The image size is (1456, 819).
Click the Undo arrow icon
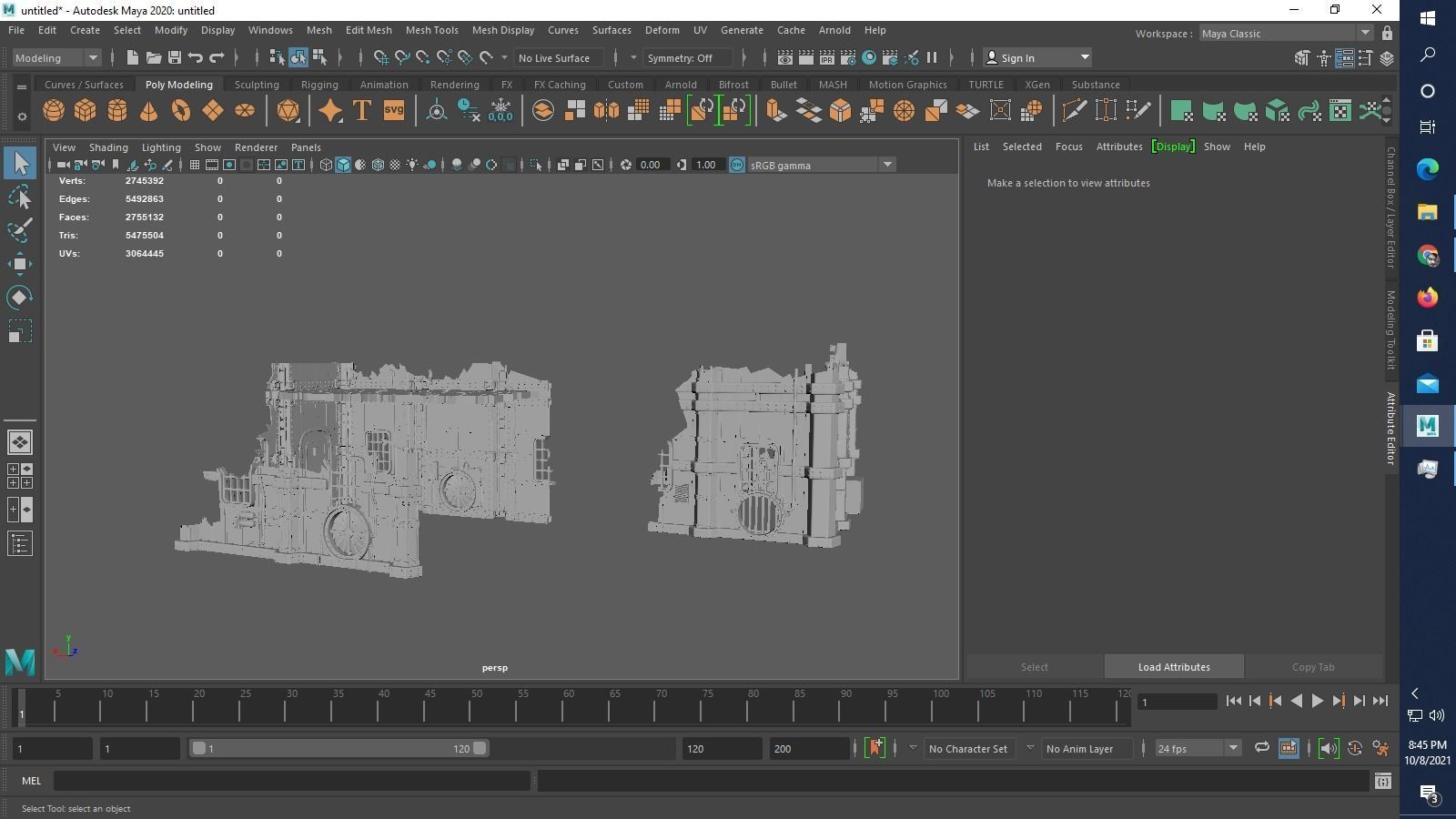tap(196, 57)
